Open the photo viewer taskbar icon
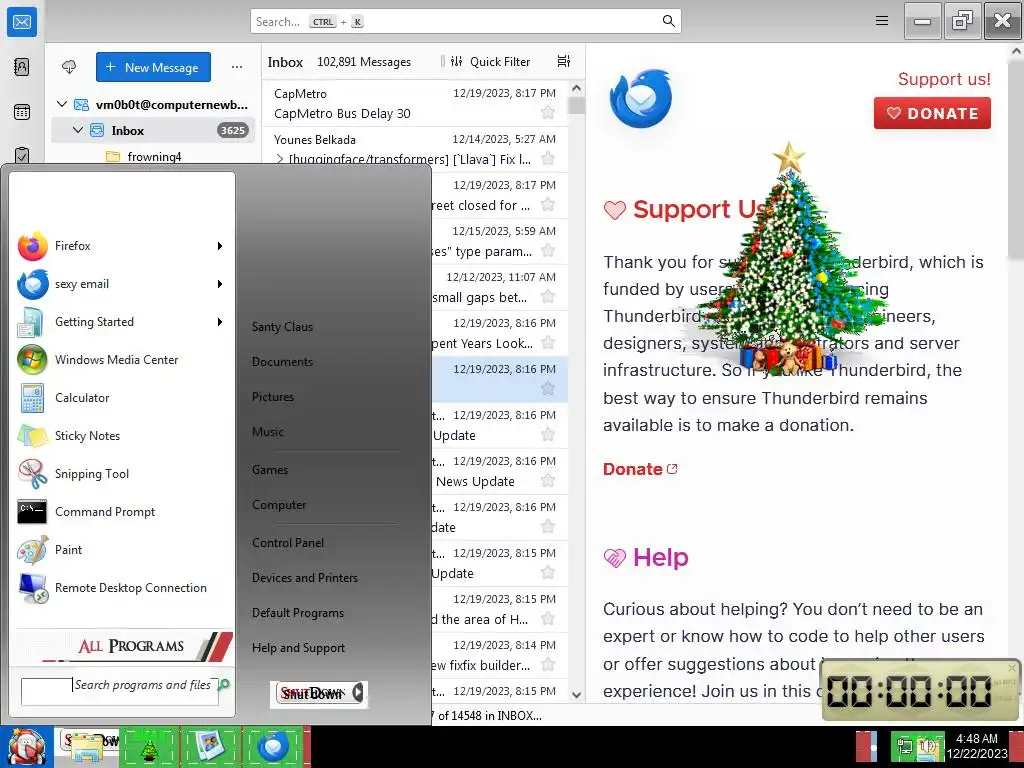The image size is (1024, 768). 211,746
